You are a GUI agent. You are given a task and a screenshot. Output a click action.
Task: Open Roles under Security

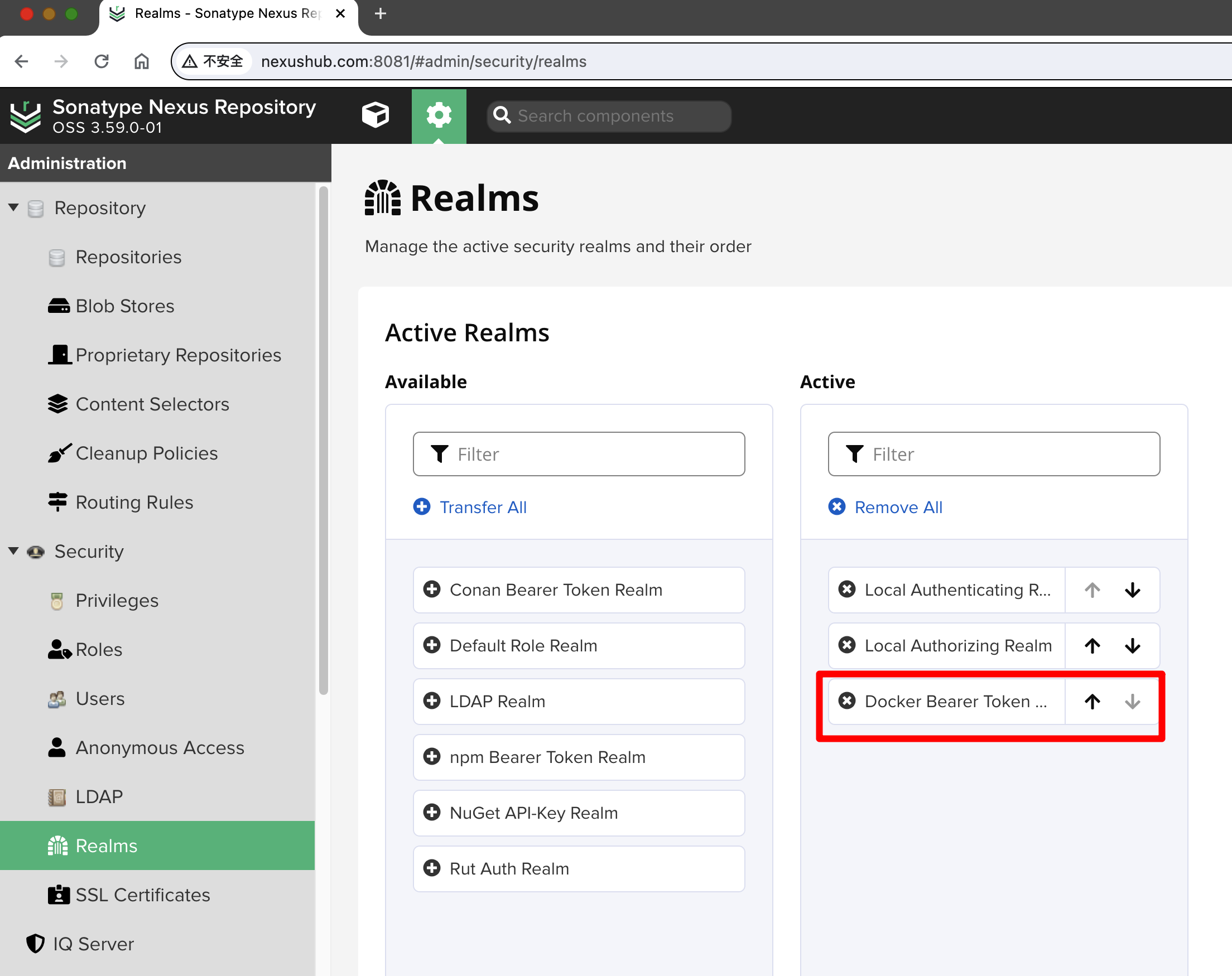[x=99, y=649]
